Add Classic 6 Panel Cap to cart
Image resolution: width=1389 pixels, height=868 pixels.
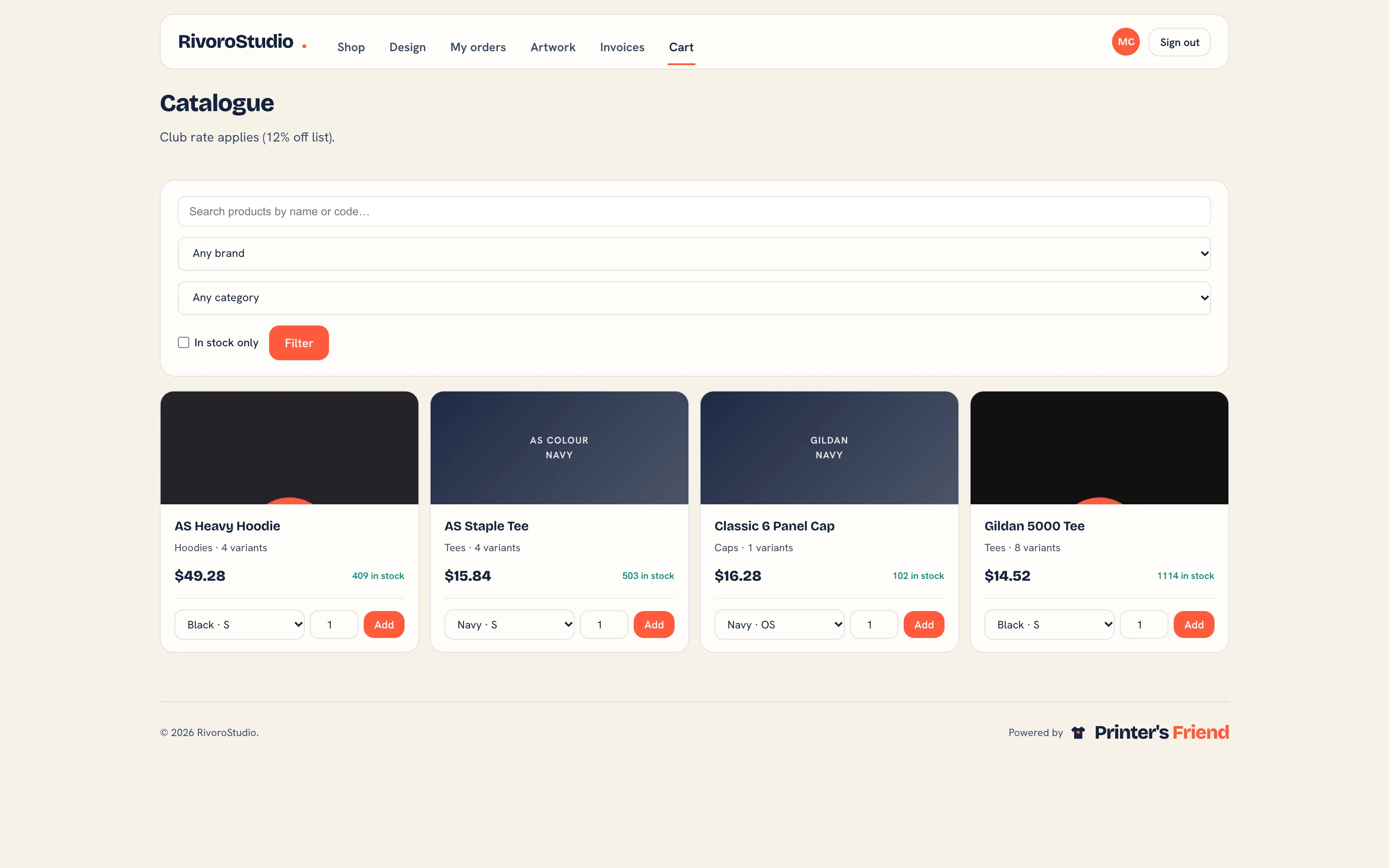click(x=924, y=625)
